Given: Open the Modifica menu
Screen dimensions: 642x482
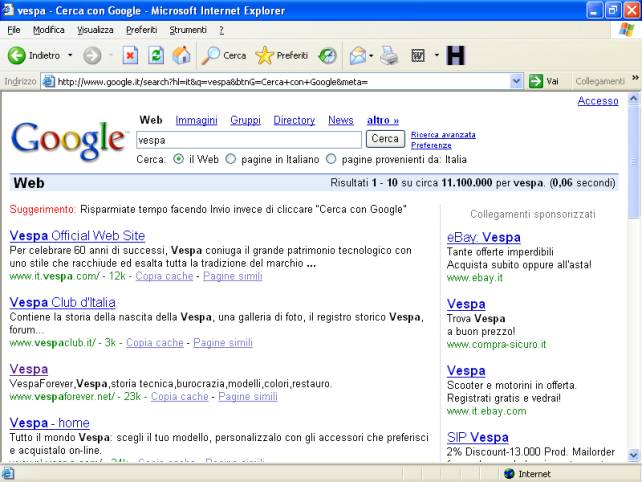Looking at the screenshot, I should (x=49, y=30).
